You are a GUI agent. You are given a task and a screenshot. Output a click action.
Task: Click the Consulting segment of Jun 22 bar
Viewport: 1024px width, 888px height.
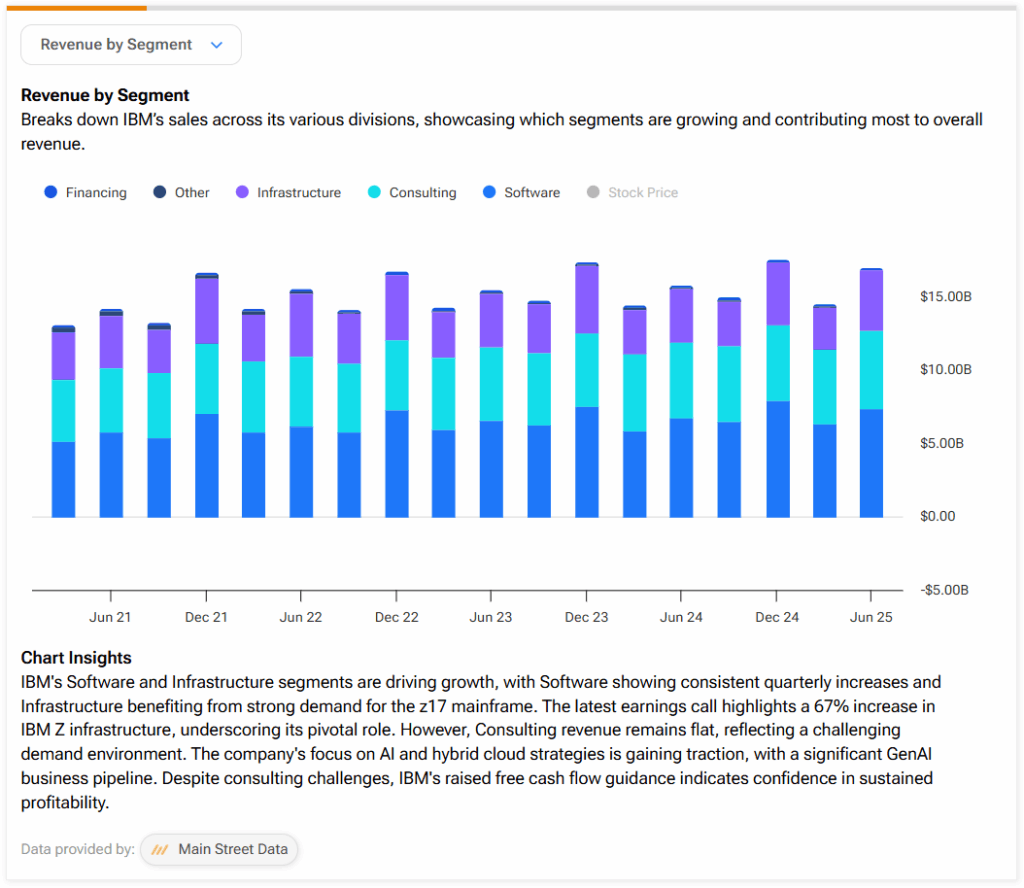(x=301, y=391)
